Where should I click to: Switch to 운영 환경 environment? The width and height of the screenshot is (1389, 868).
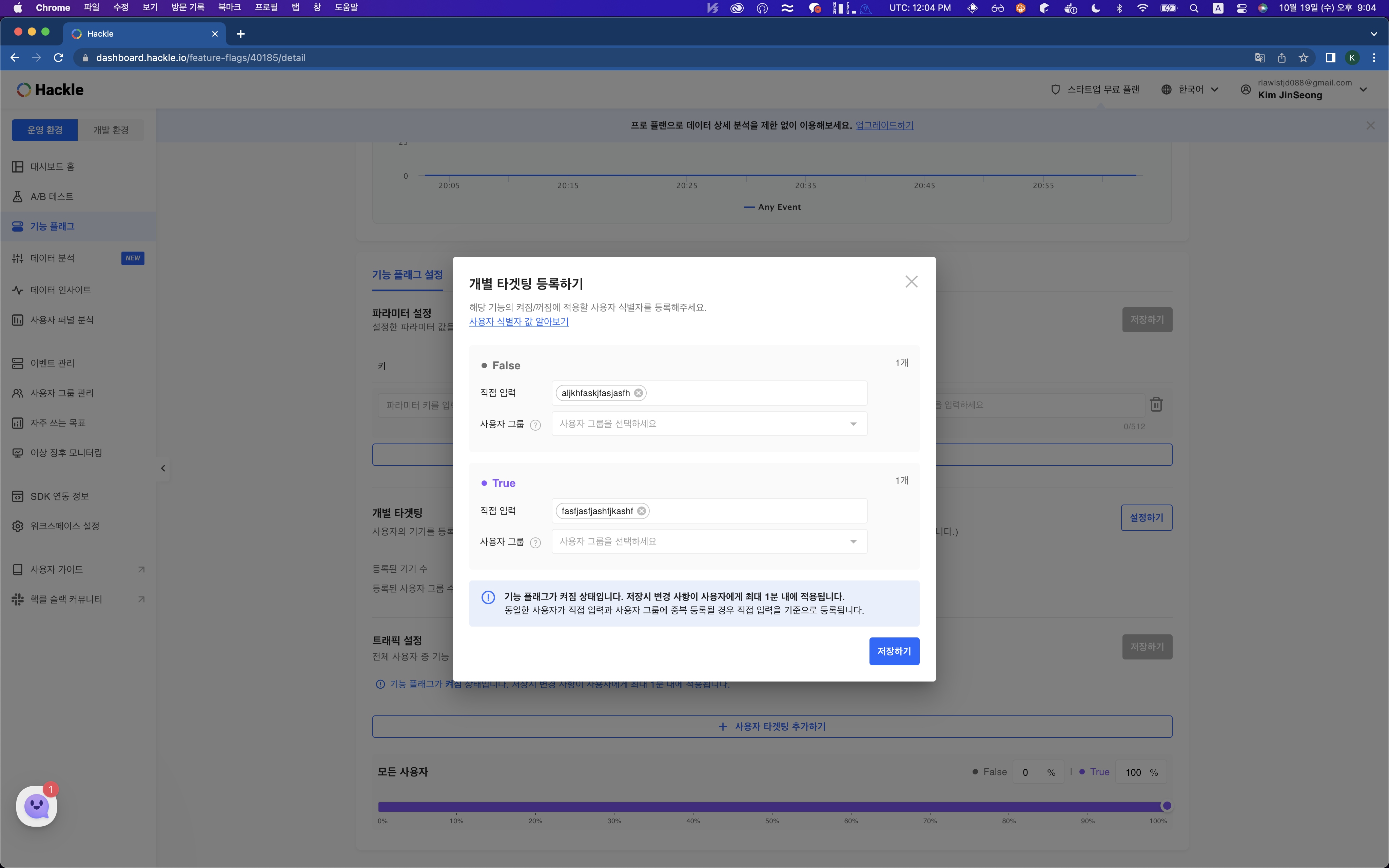(45, 130)
